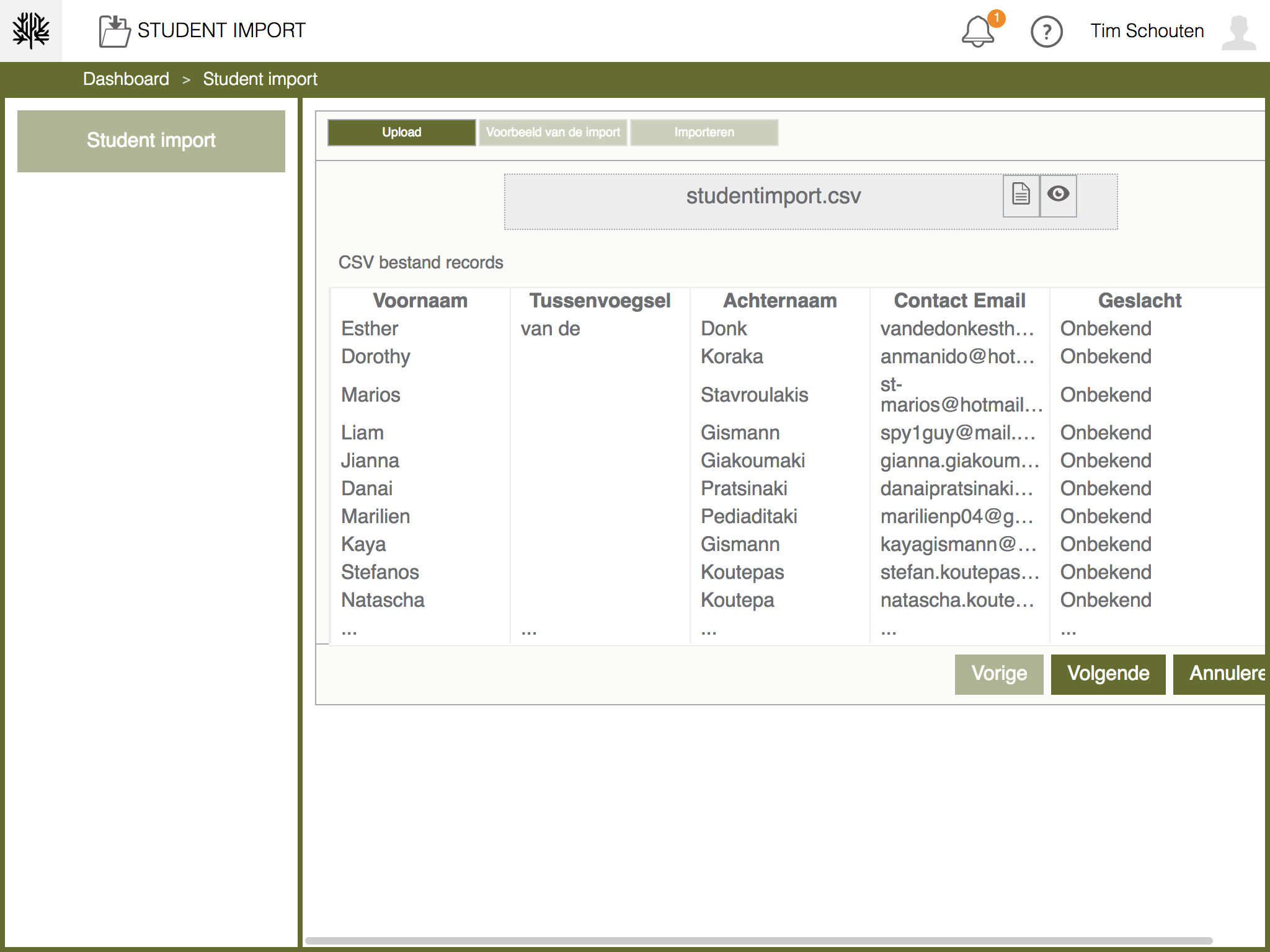
Task: Click the Volgende button
Action: pos(1108,674)
